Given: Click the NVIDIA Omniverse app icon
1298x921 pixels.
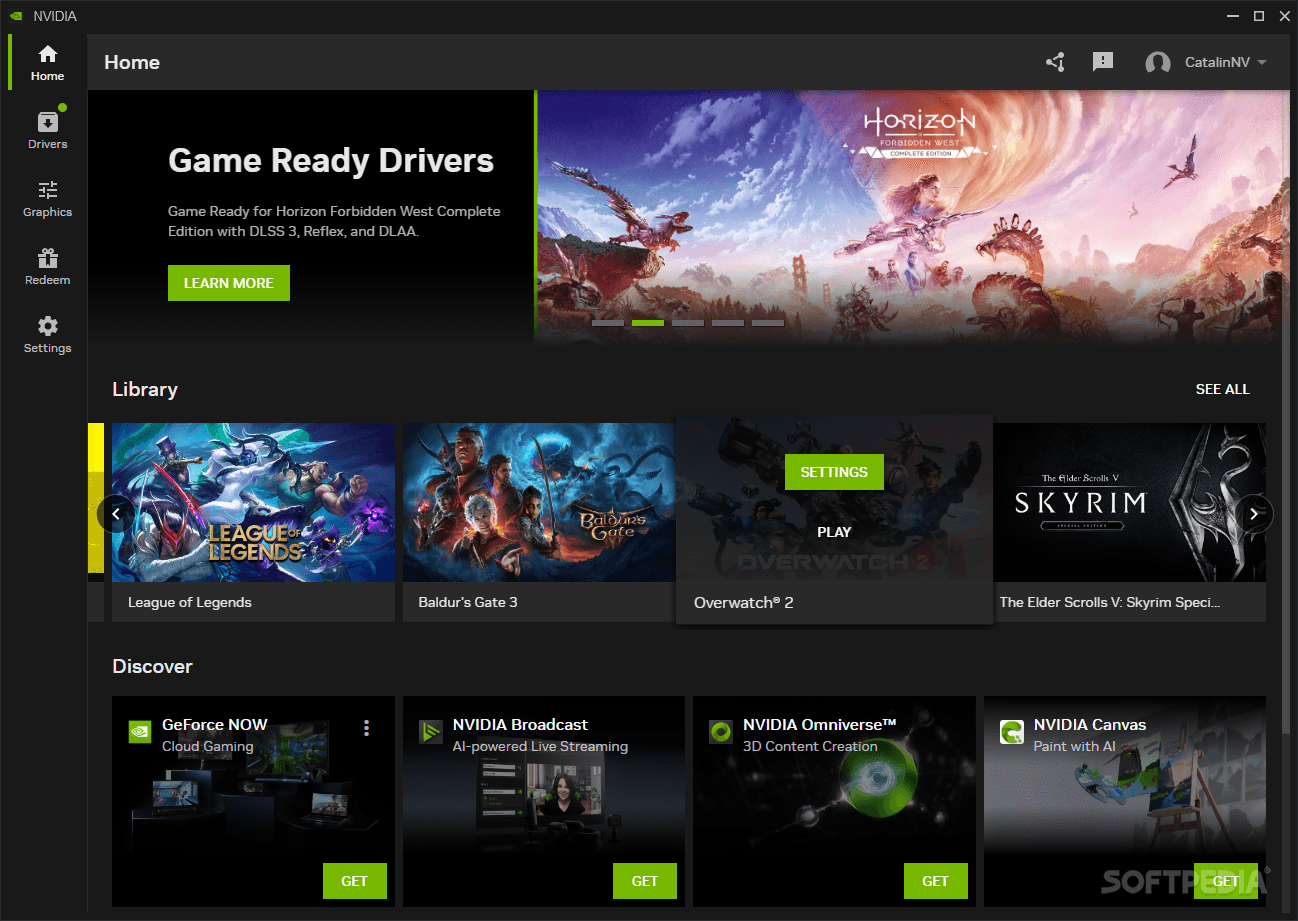Looking at the screenshot, I should tap(721, 732).
